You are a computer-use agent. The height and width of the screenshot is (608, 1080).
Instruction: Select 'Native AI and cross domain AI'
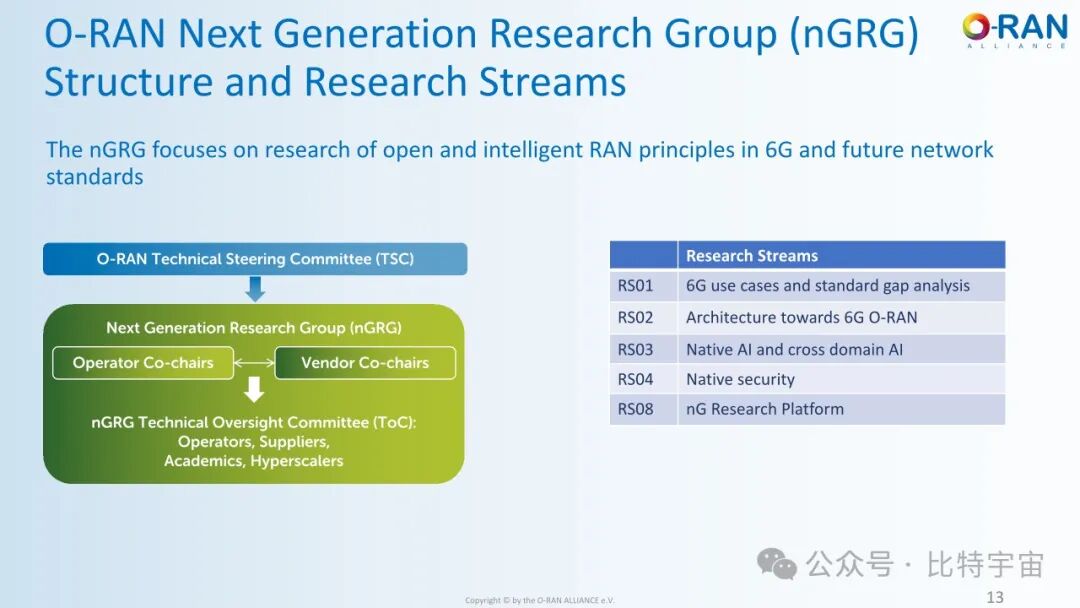[794, 350]
